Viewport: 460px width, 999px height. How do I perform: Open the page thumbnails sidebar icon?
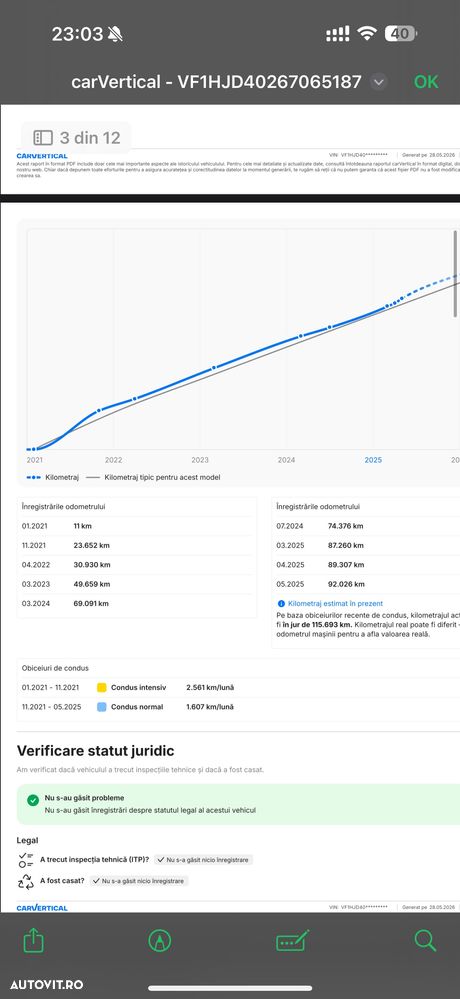tap(43, 138)
